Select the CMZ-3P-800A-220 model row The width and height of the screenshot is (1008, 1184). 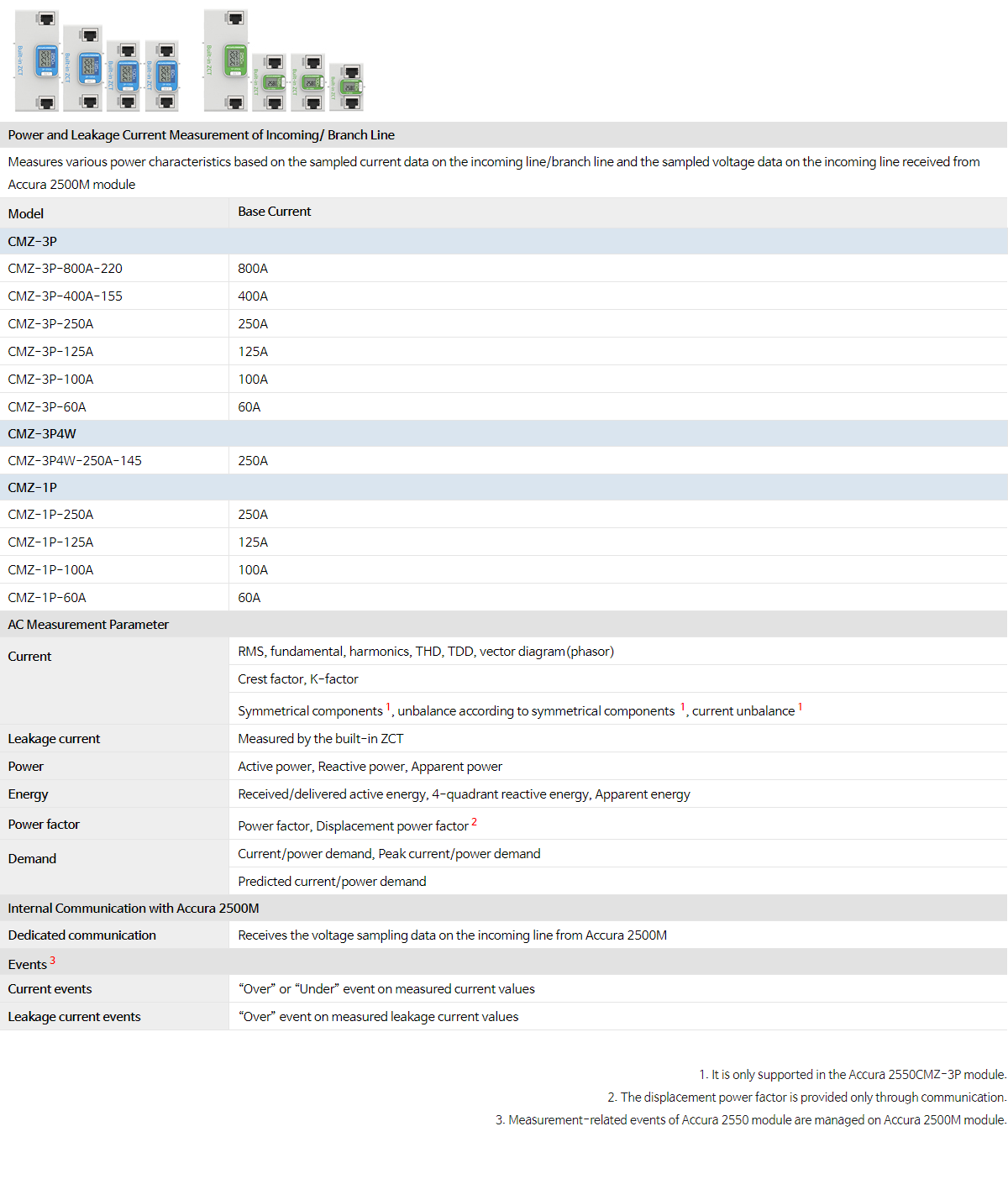coord(66,269)
